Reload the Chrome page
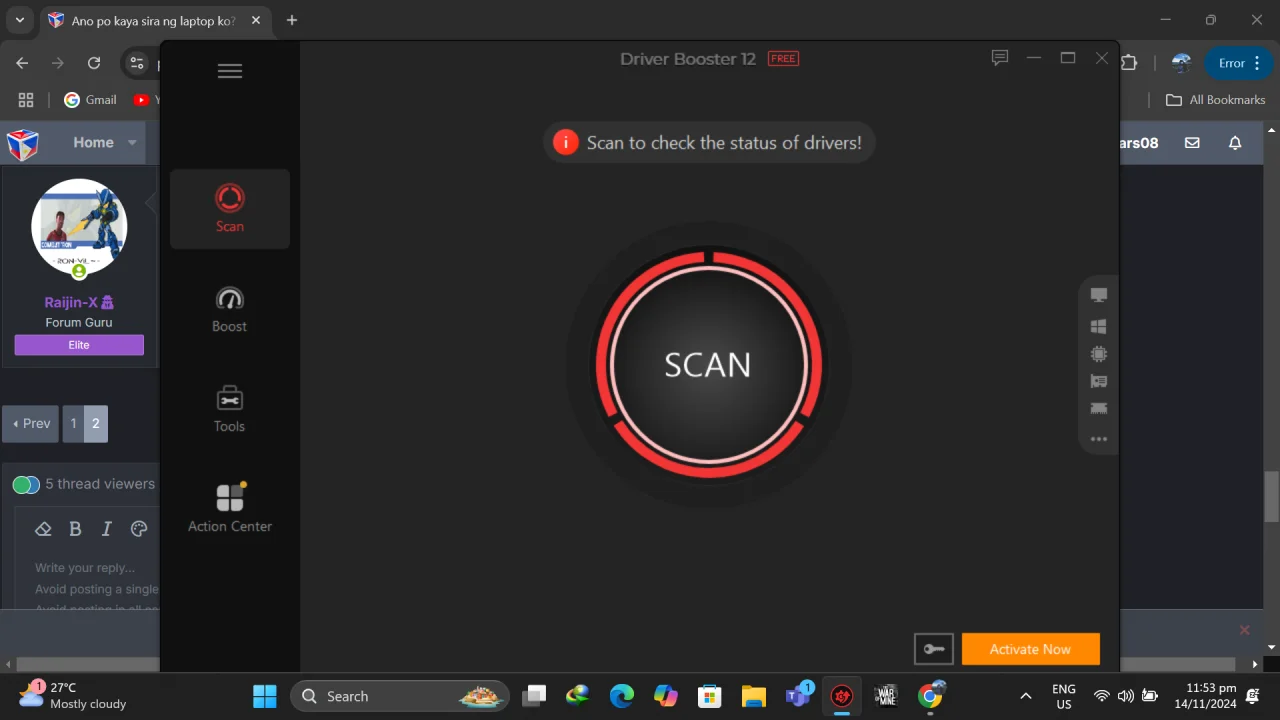Viewport: 1280px width, 720px height. click(94, 63)
